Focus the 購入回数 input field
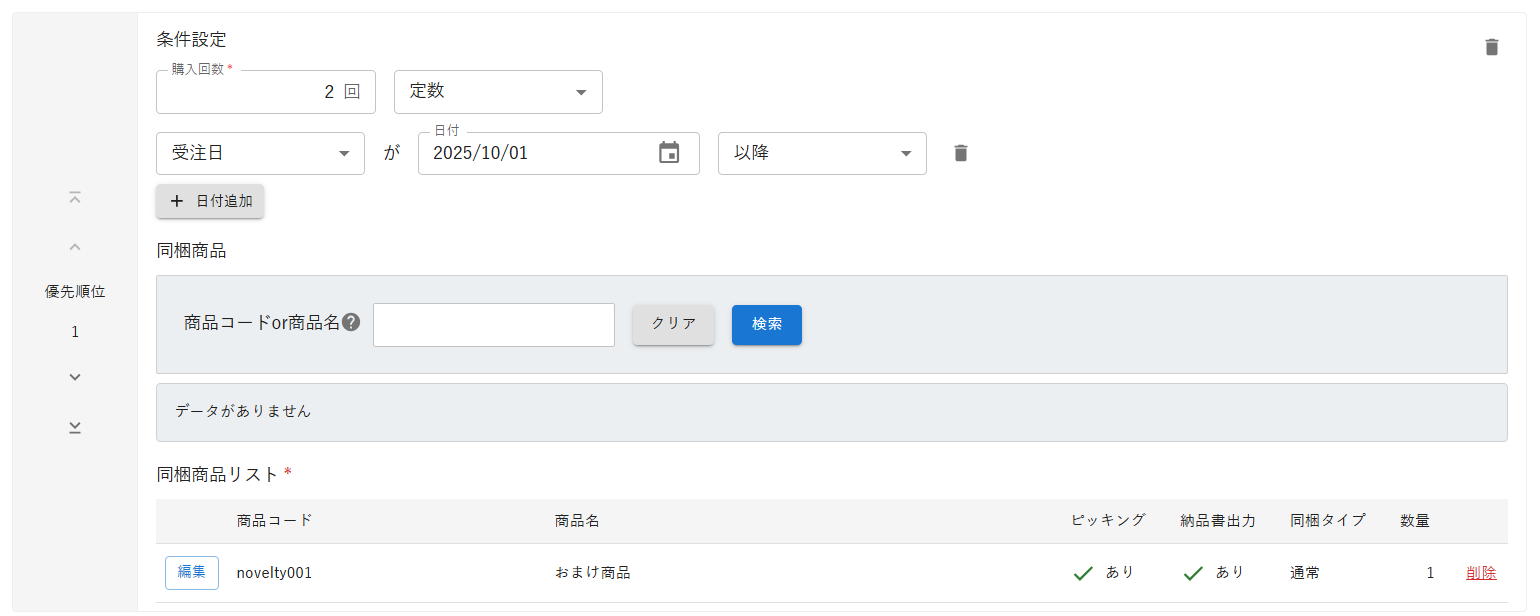 [x=250, y=92]
